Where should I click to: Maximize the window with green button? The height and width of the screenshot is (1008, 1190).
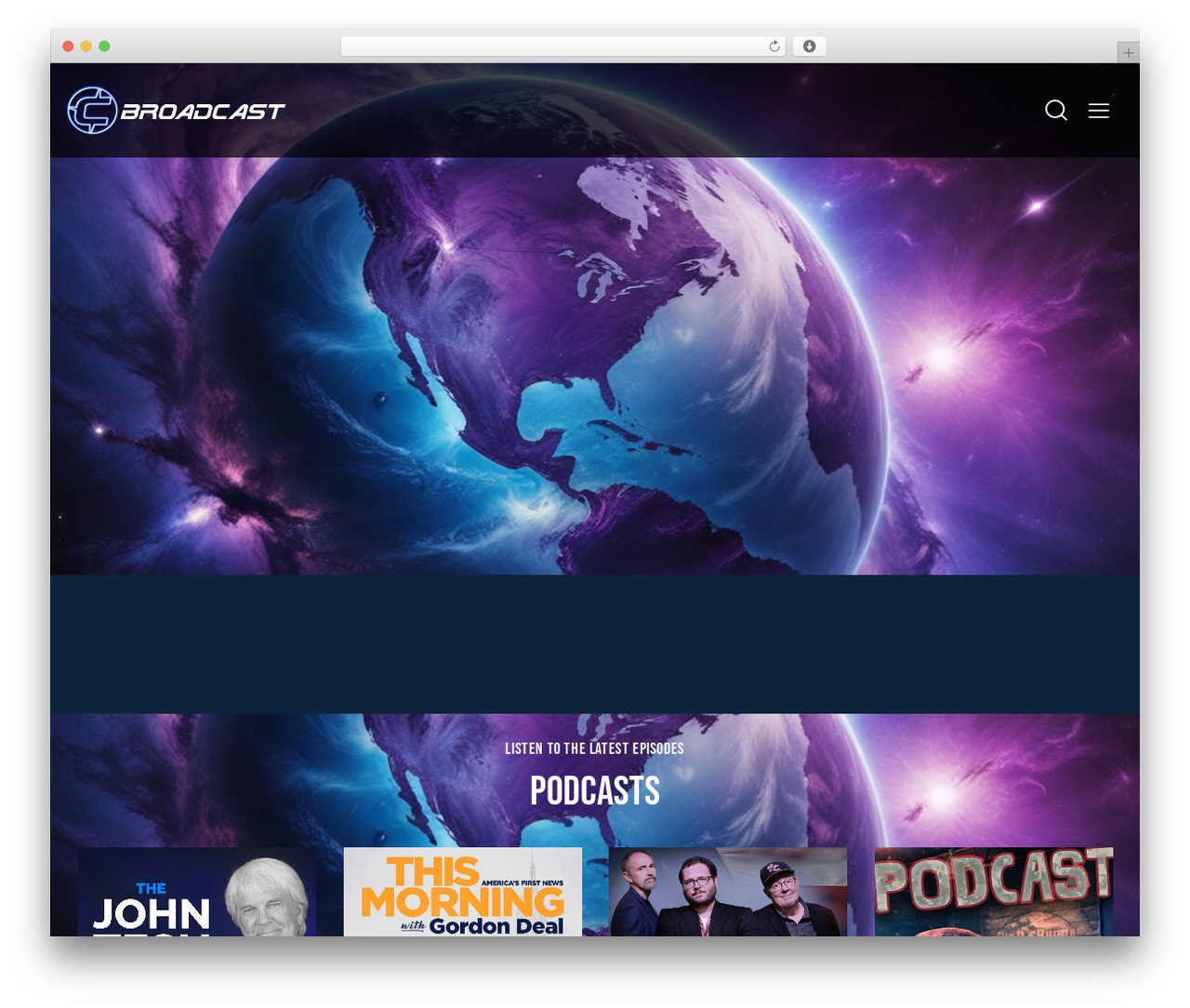pyautogui.click(x=104, y=46)
